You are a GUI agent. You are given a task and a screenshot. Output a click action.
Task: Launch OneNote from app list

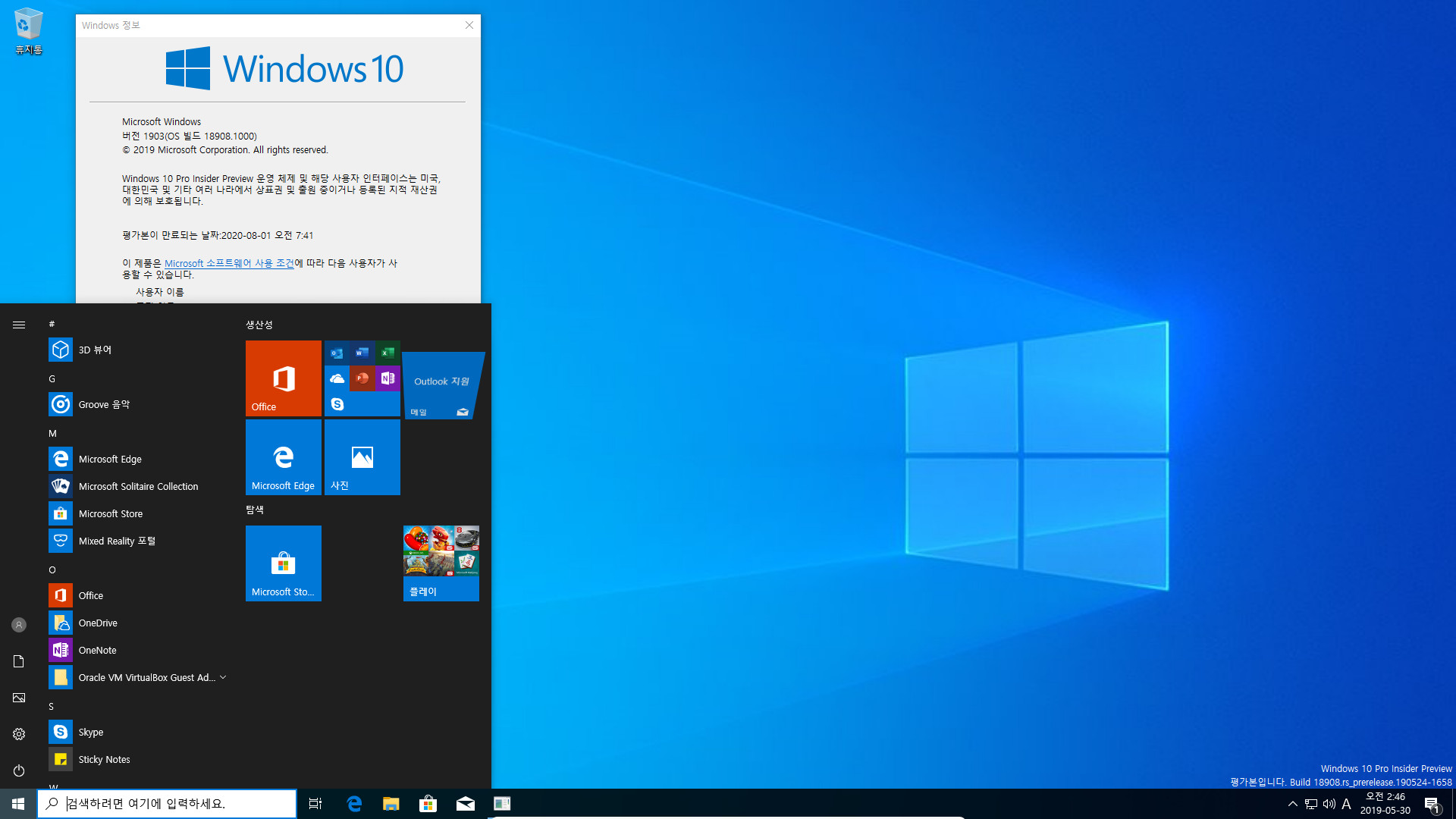click(136, 650)
